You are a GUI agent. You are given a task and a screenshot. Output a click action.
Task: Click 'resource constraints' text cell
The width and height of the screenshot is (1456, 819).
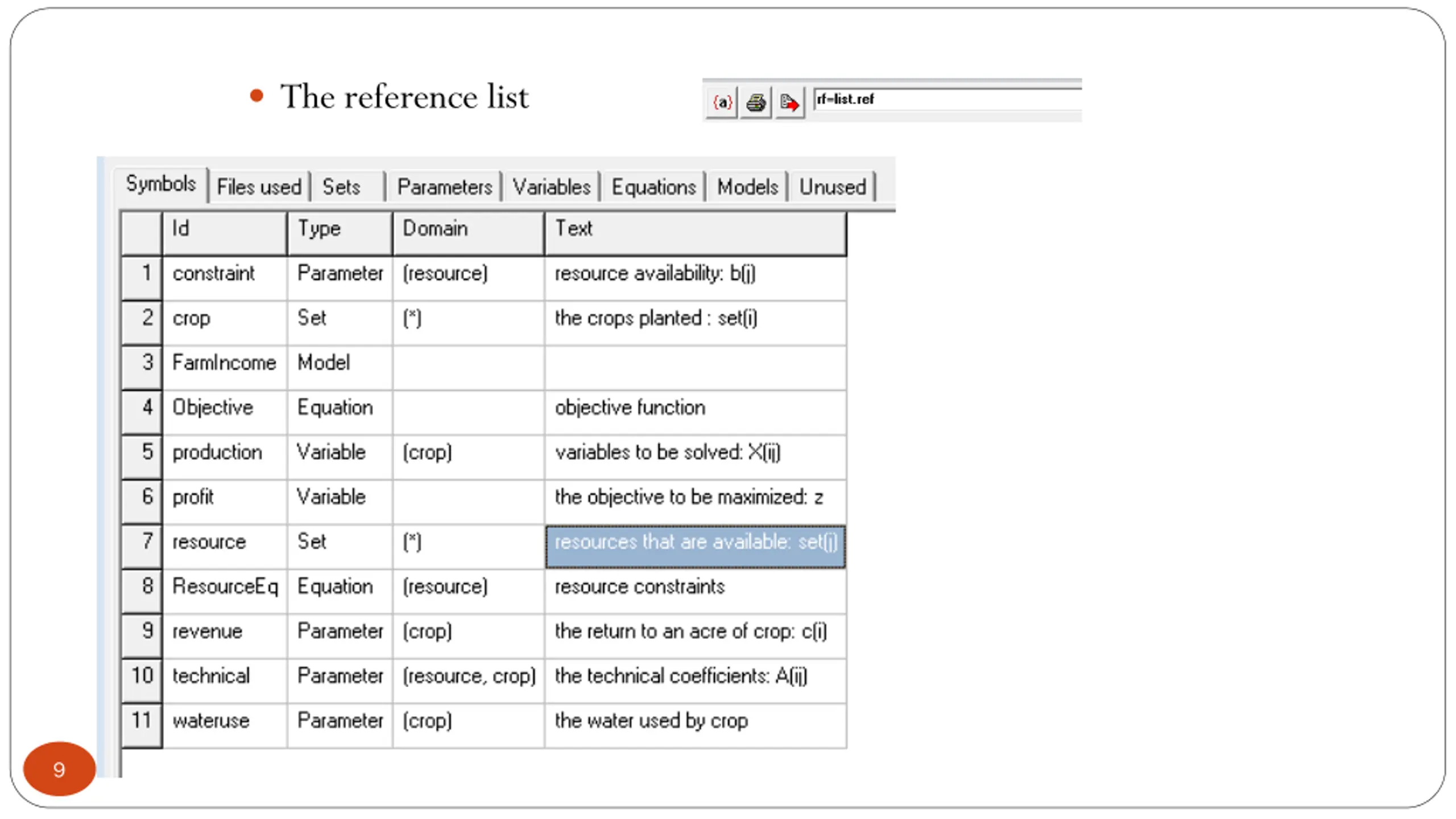point(696,591)
